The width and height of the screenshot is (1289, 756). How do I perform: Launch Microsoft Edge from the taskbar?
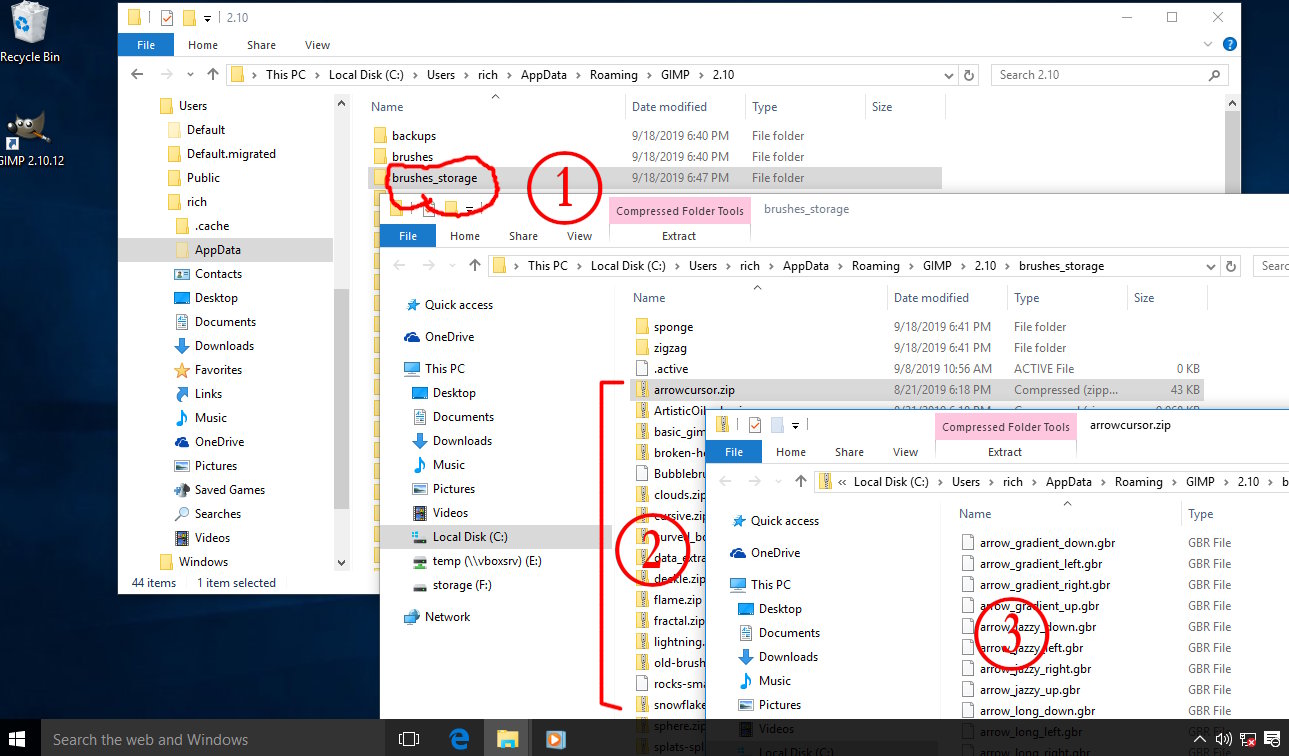point(459,739)
